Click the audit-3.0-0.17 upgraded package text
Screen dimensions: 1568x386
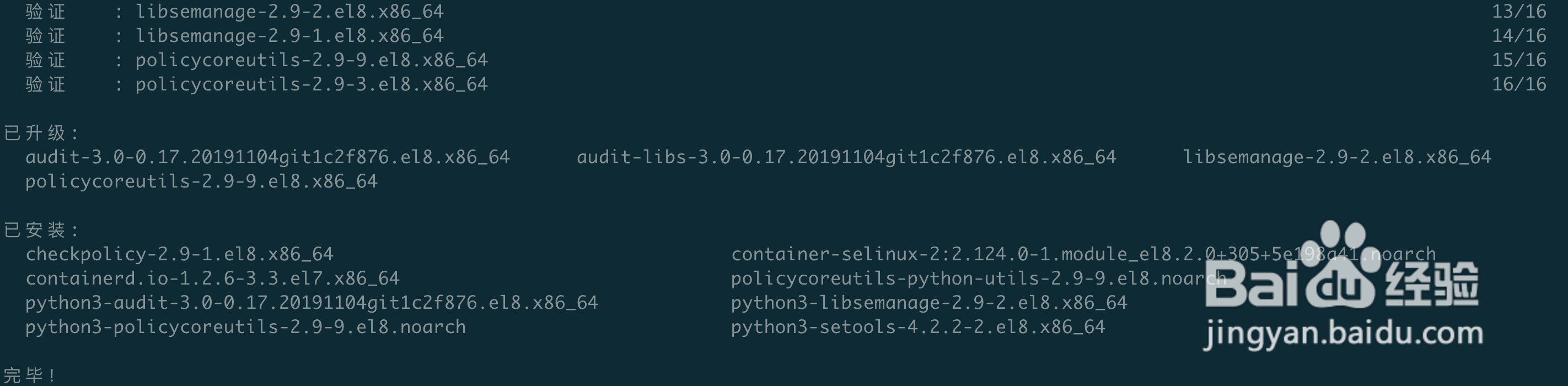pyautogui.click(x=268, y=158)
